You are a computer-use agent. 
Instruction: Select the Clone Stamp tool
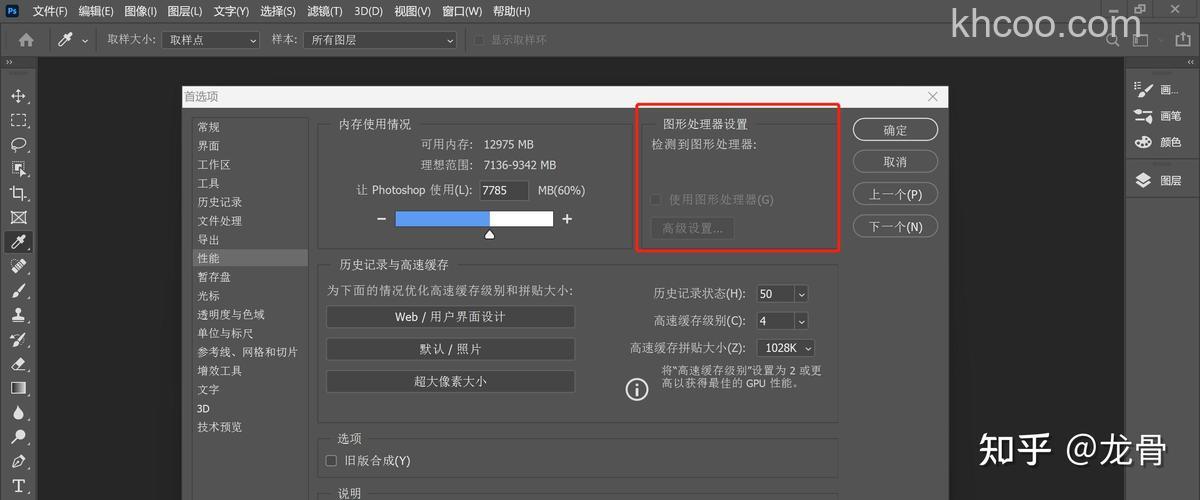(x=18, y=315)
